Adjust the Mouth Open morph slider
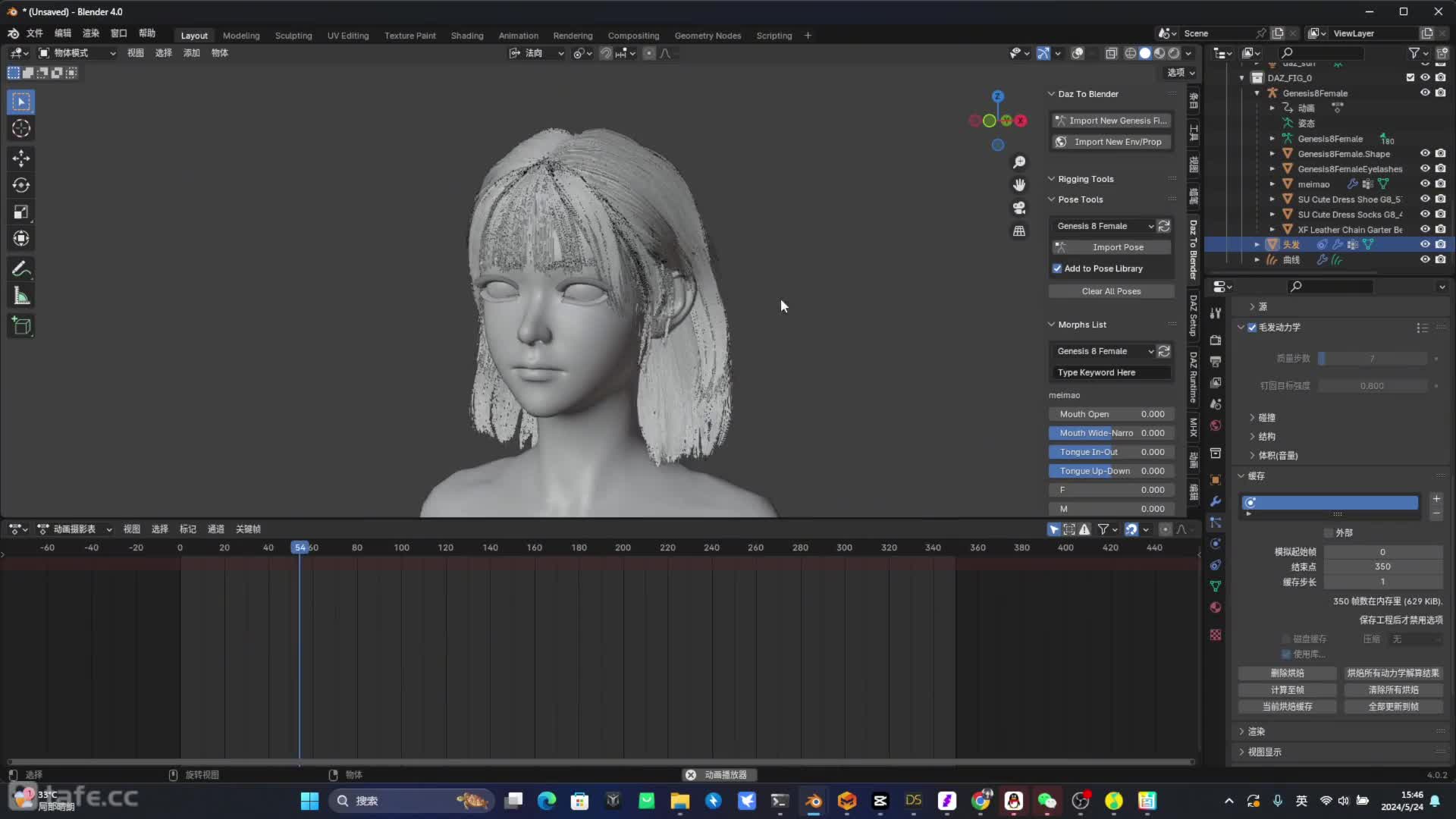Viewport: 1456px width, 819px height. click(x=1111, y=414)
